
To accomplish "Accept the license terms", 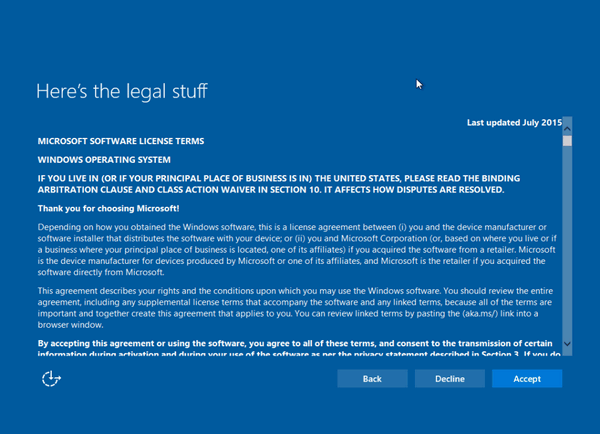I will 527,379.
